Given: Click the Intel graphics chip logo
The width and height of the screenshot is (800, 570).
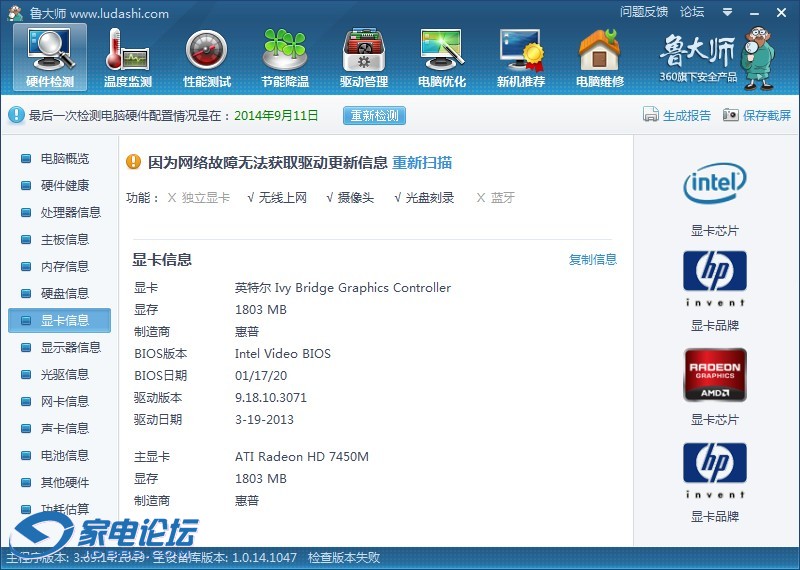Looking at the screenshot, I should (714, 183).
